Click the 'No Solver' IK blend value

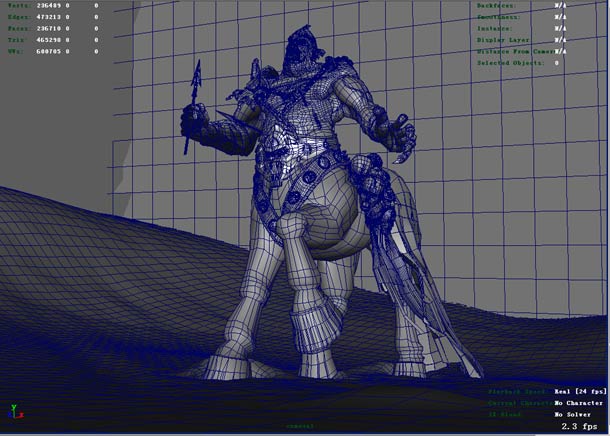[x=573, y=415]
